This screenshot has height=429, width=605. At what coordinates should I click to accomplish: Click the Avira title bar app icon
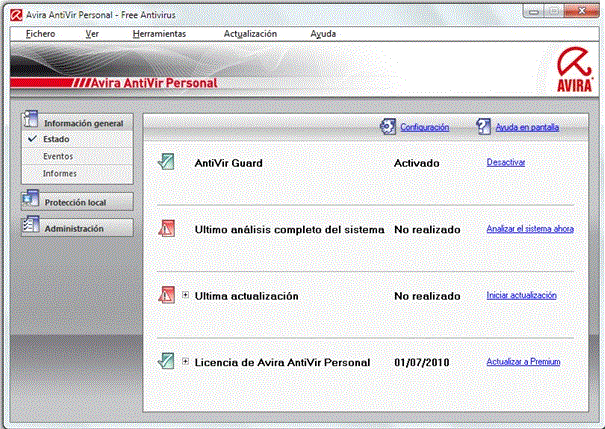pyautogui.click(x=16, y=15)
